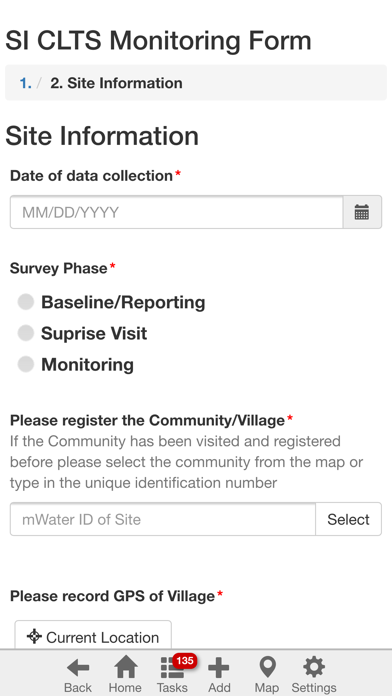Click Select button for community site
This screenshot has width=392, height=696.
pyautogui.click(x=348, y=519)
